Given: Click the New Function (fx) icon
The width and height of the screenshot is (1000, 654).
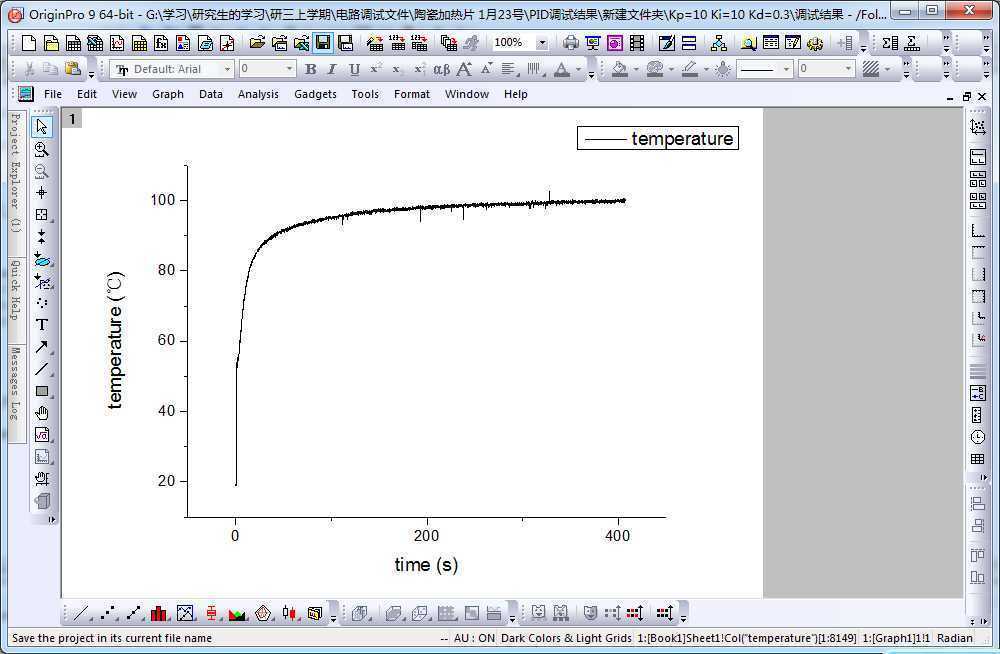Looking at the screenshot, I should pyautogui.click(x=161, y=43).
